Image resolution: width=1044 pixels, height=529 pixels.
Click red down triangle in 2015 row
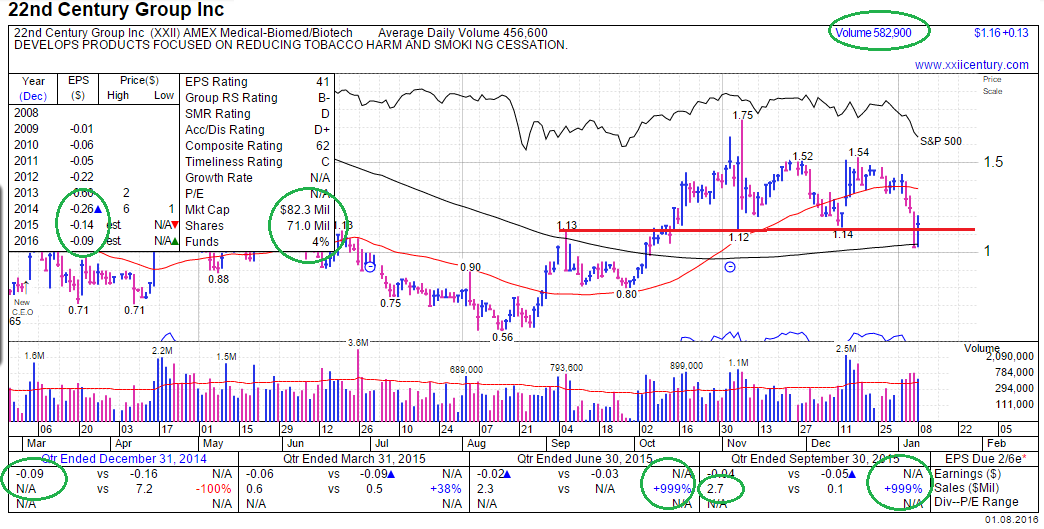click(x=176, y=225)
